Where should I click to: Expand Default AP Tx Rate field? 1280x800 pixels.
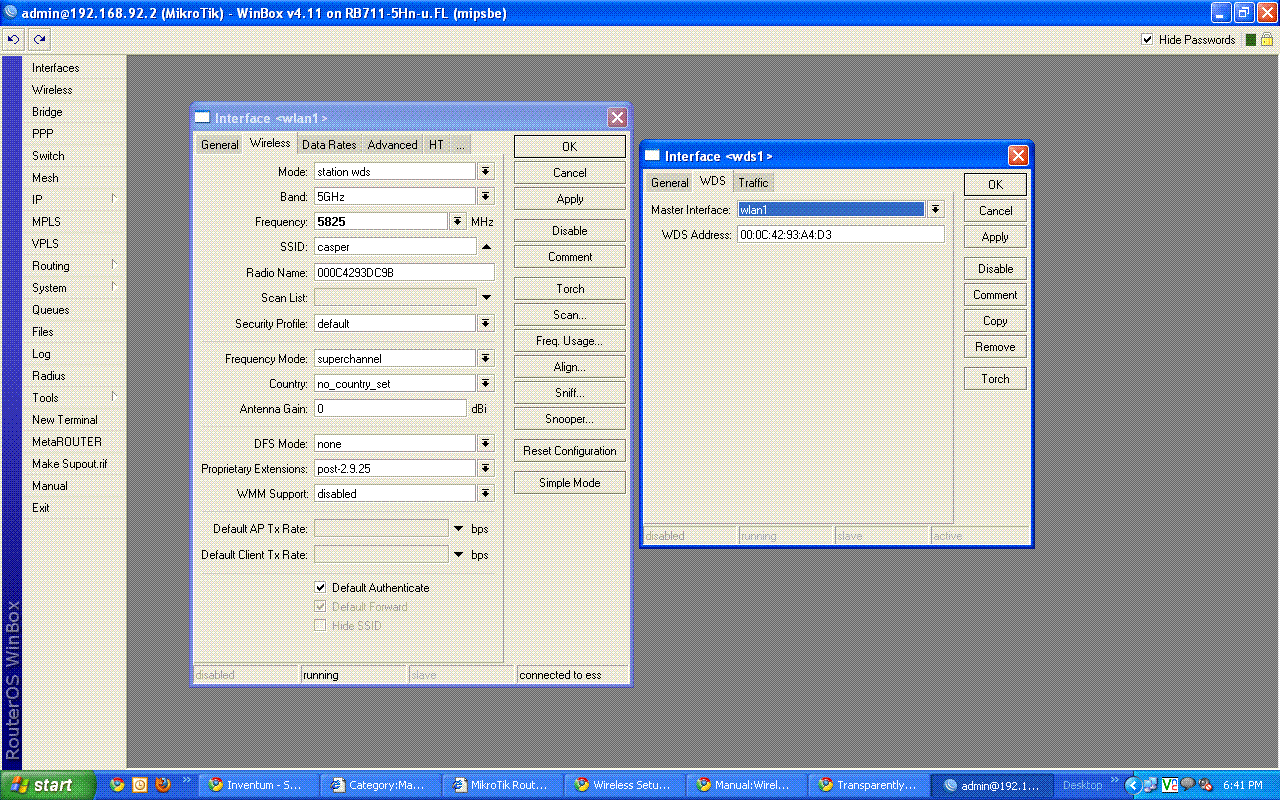(459, 529)
